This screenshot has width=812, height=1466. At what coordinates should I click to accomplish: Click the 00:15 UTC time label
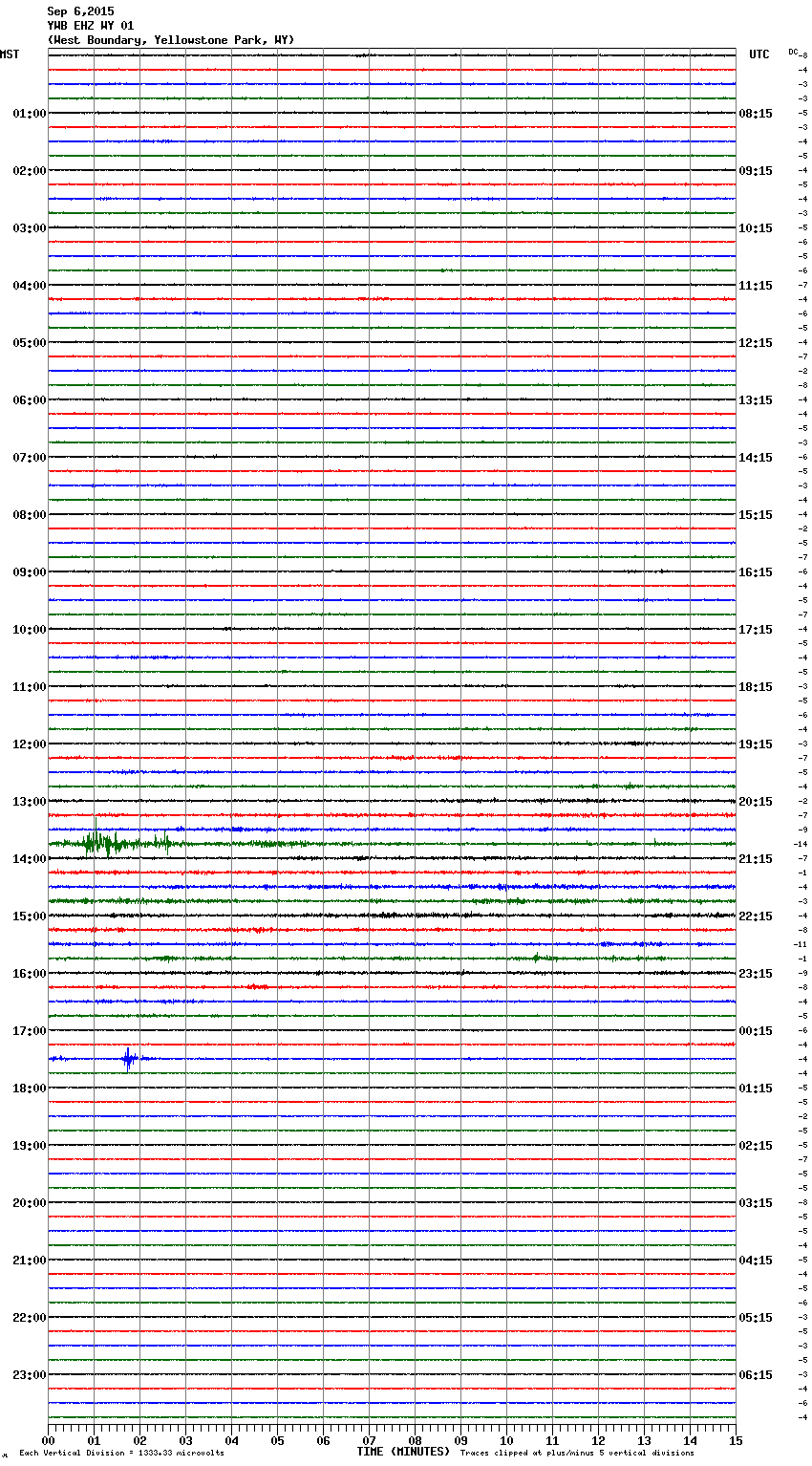pyautogui.click(x=756, y=1031)
